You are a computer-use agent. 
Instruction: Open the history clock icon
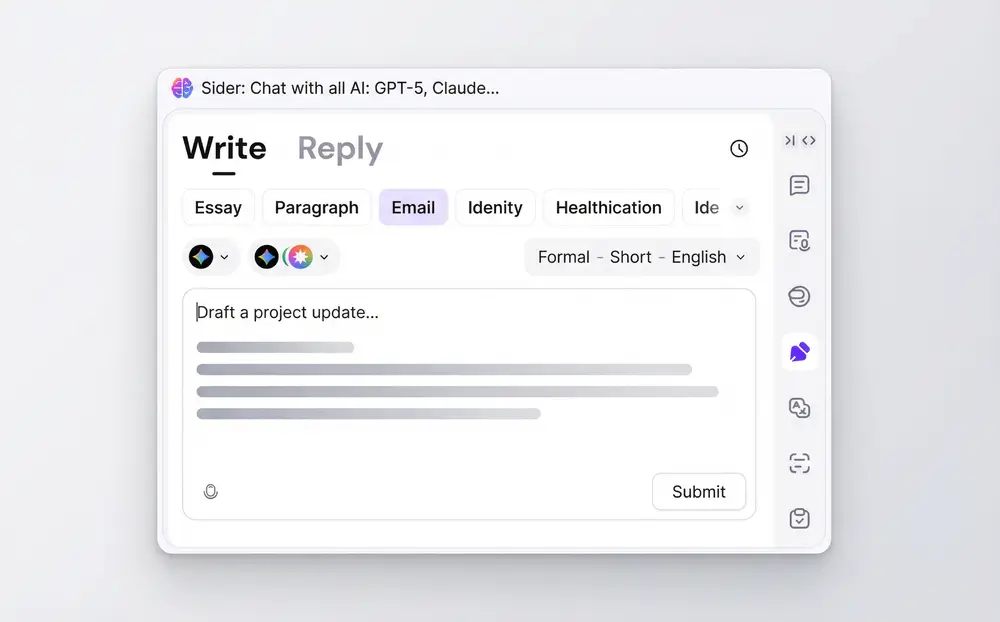click(x=739, y=149)
